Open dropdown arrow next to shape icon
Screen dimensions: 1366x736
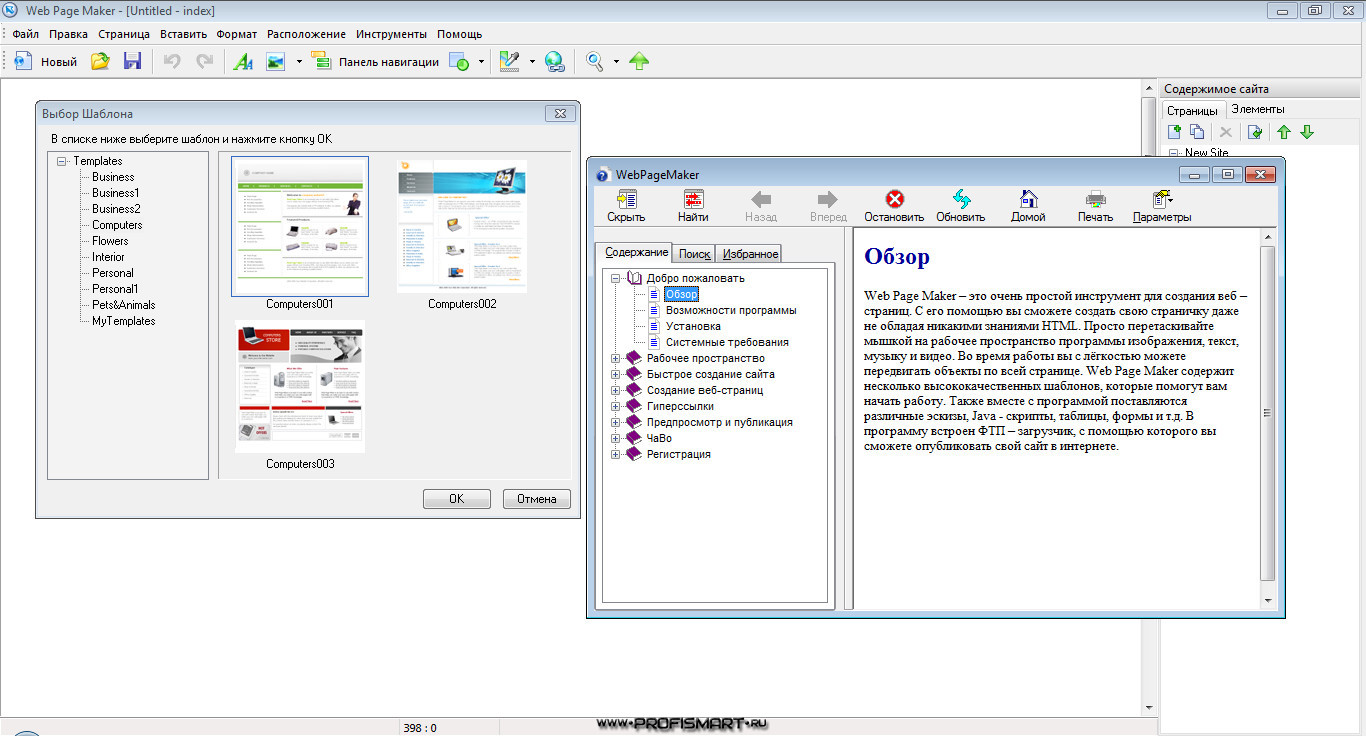[x=481, y=61]
